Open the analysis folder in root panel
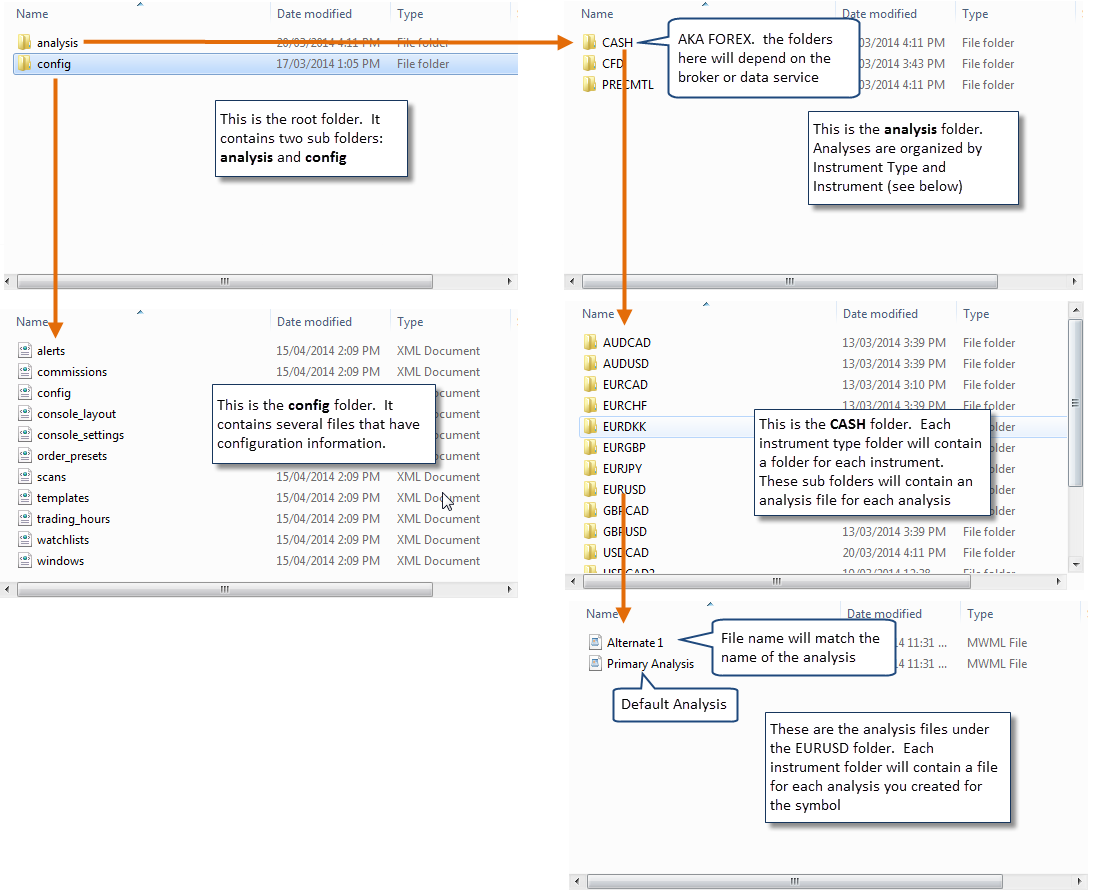 (57, 43)
